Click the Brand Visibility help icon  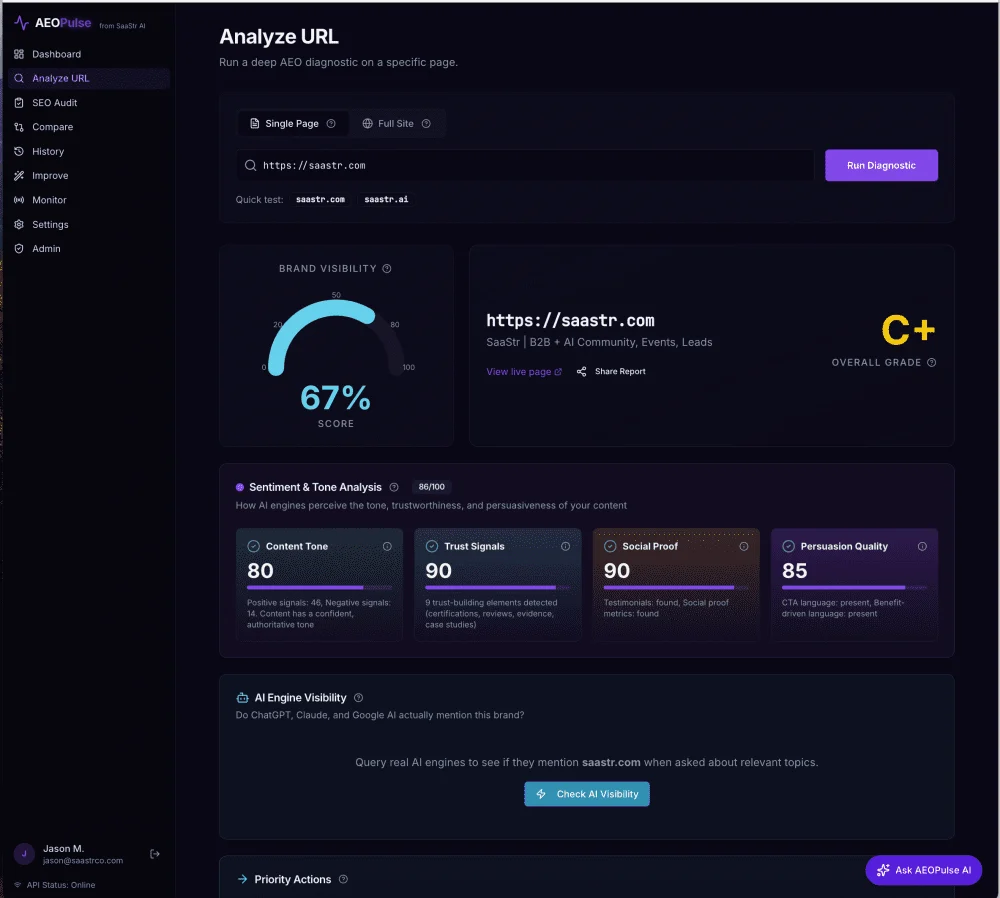pos(387,269)
